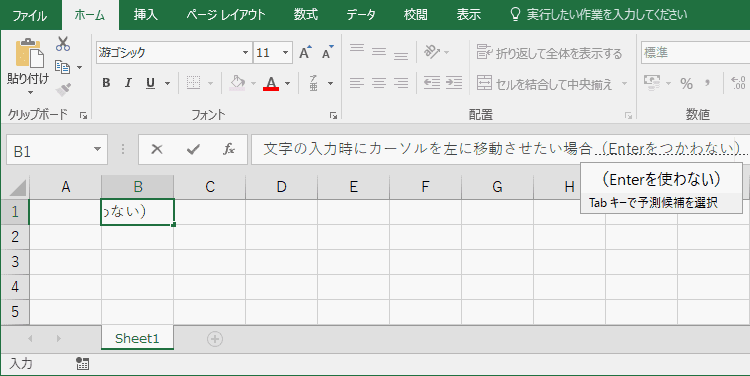Switch to the 挿入 tab

145,15
